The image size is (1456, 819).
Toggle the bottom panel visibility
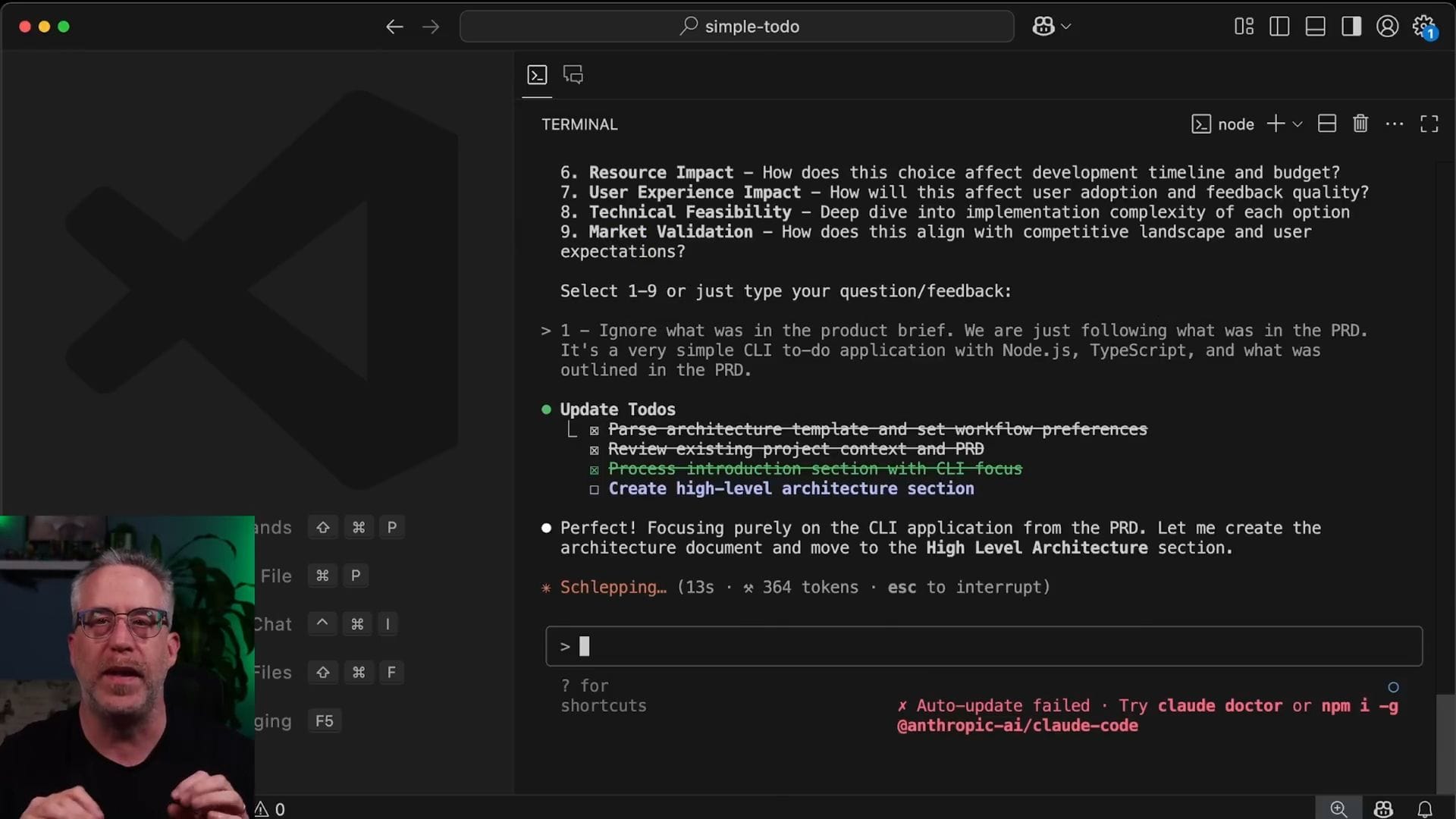(1315, 27)
